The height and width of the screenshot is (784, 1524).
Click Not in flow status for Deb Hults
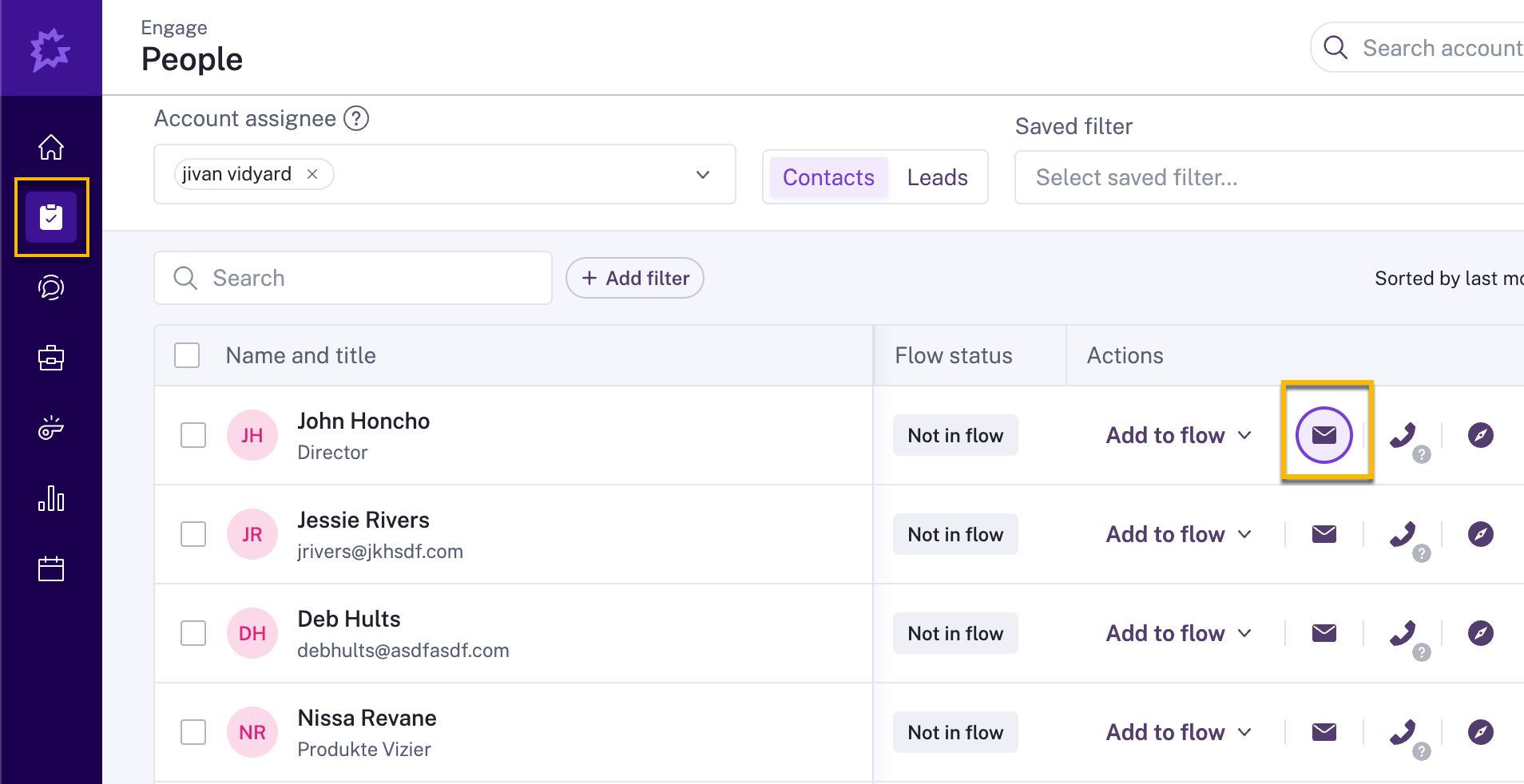(x=955, y=633)
